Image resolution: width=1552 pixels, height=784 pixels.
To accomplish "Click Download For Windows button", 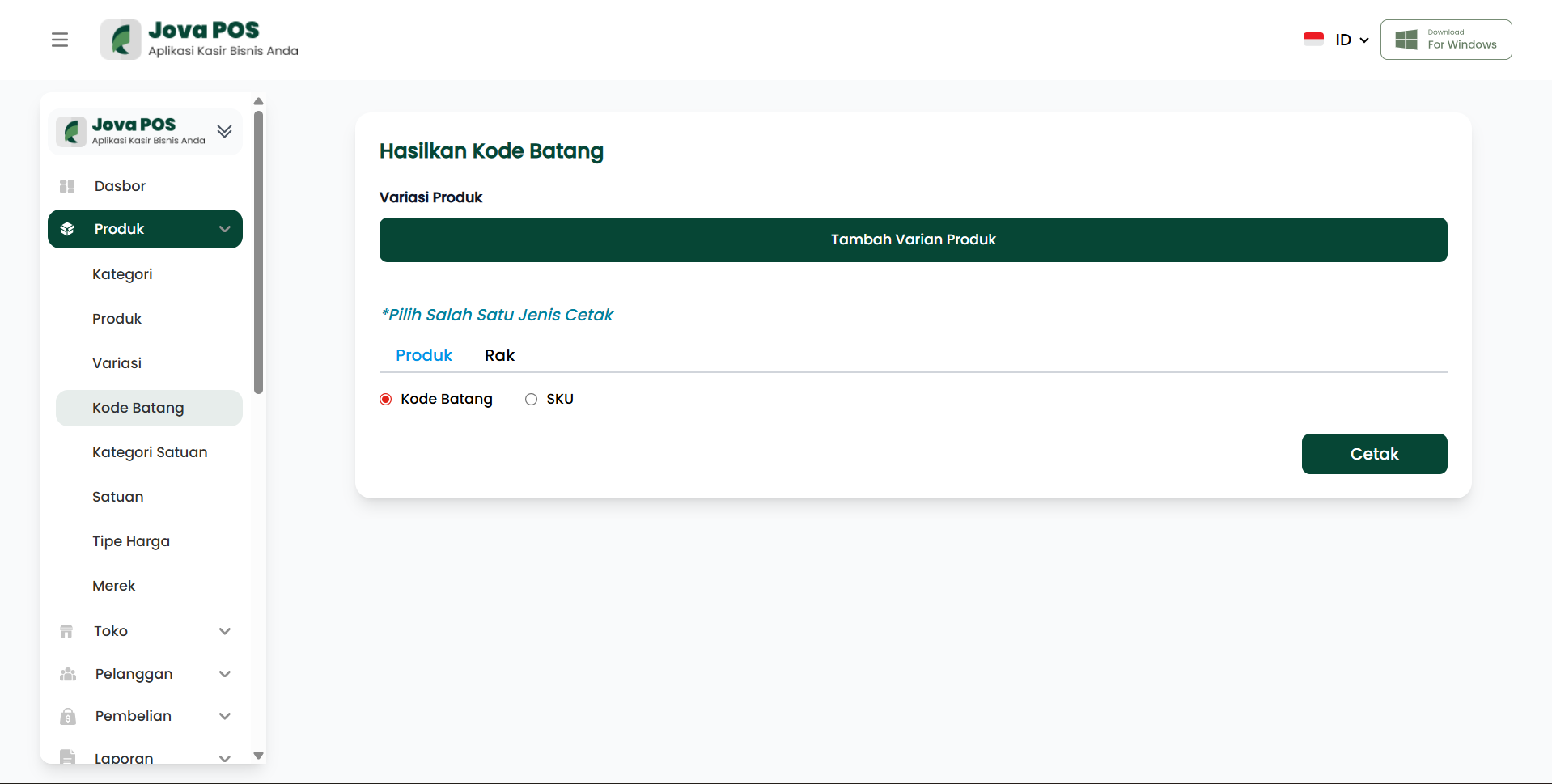I will (1445, 40).
